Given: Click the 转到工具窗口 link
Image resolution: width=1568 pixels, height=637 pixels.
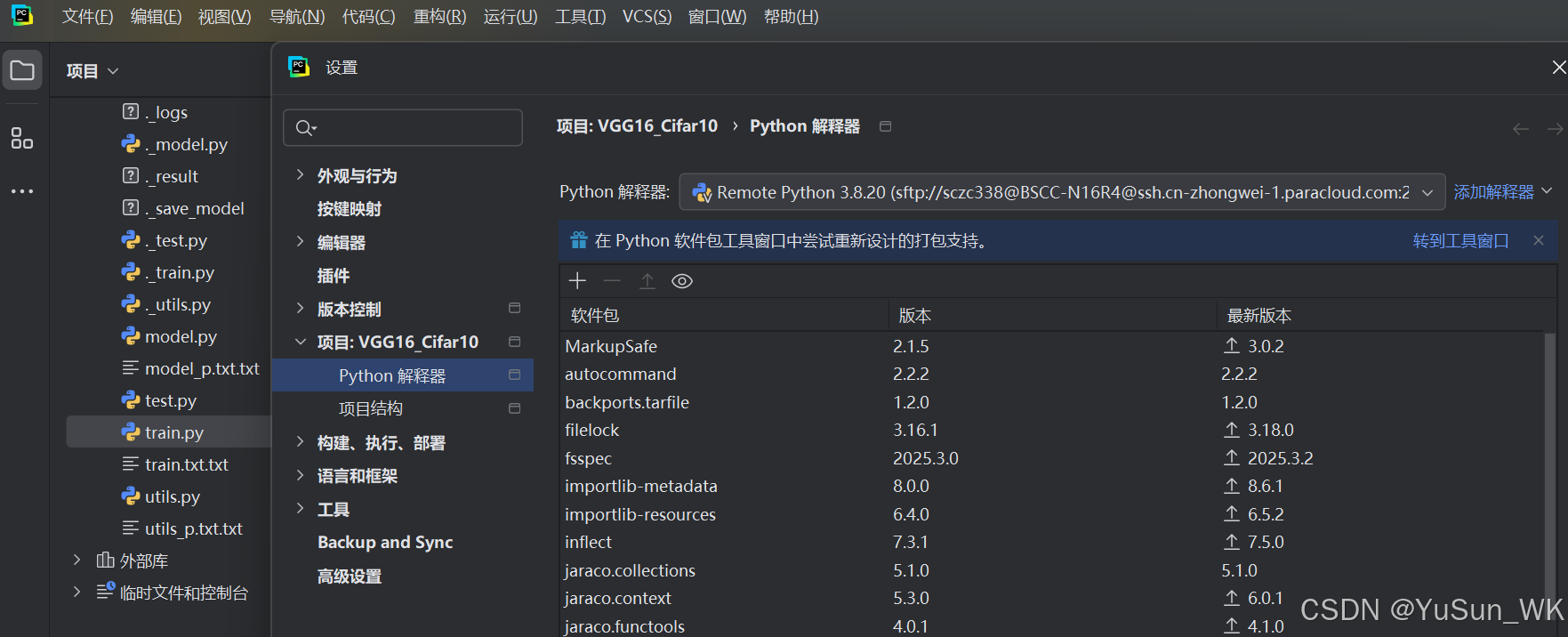Looking at the screenshot, I should (x=1460, y=240).
